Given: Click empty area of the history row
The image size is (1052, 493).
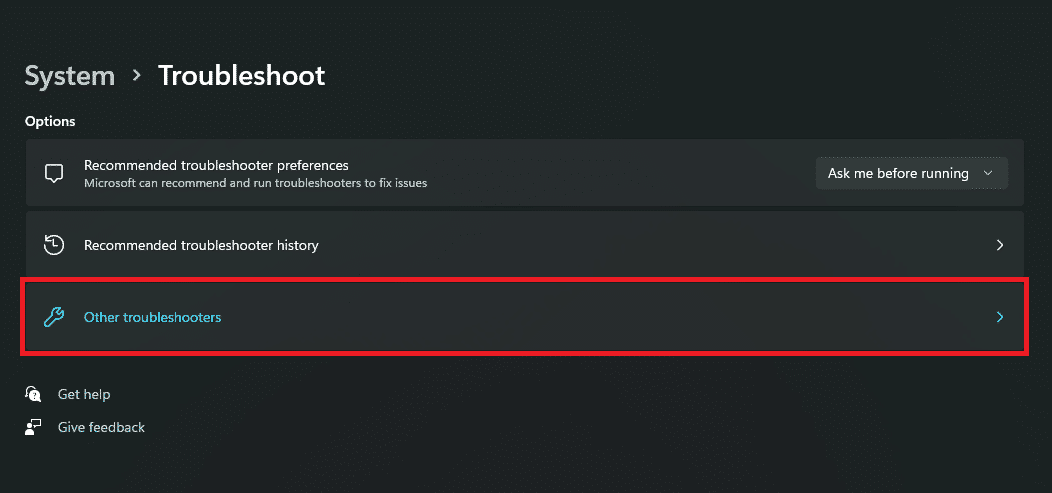Looking at the screenshot, I should (650, 245).
